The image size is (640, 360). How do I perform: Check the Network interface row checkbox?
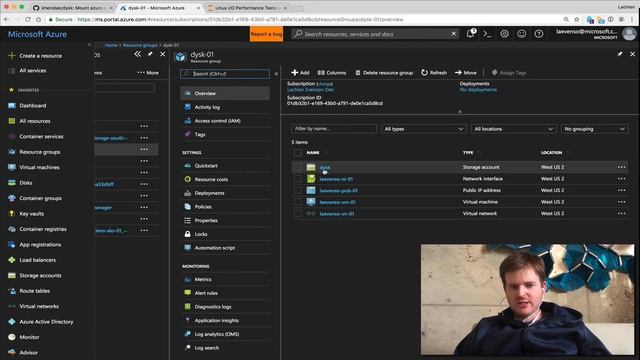298,179
